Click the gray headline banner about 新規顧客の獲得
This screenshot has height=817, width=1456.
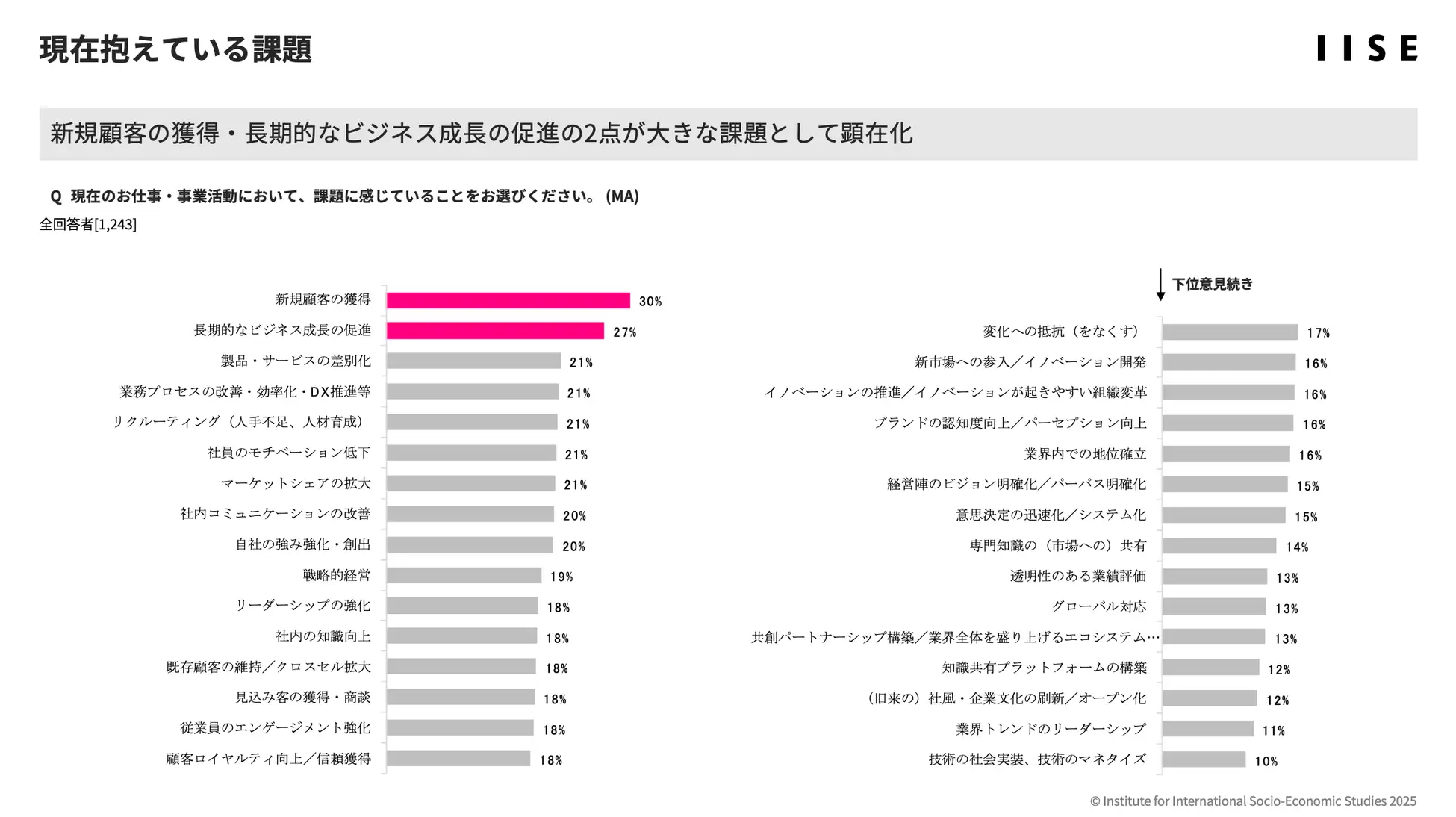(728, 134)
